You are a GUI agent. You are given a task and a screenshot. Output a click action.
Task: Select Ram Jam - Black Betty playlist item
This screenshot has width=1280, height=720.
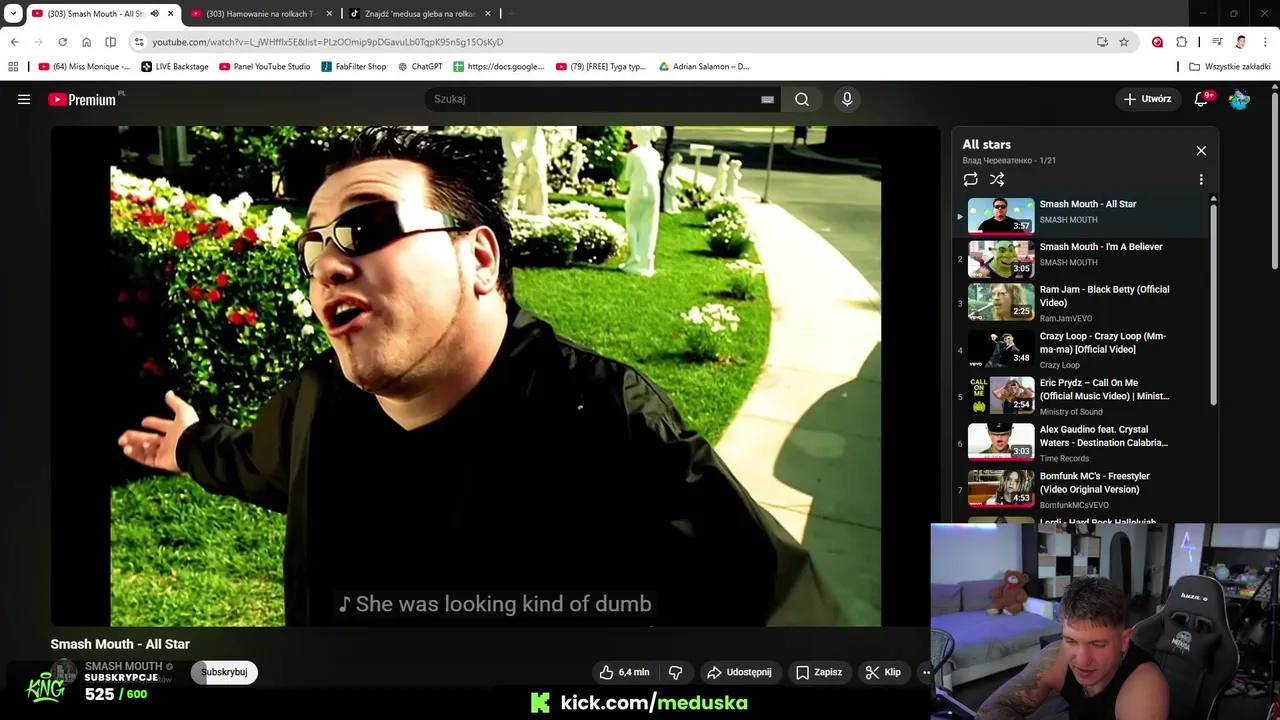pos(1082,303)
